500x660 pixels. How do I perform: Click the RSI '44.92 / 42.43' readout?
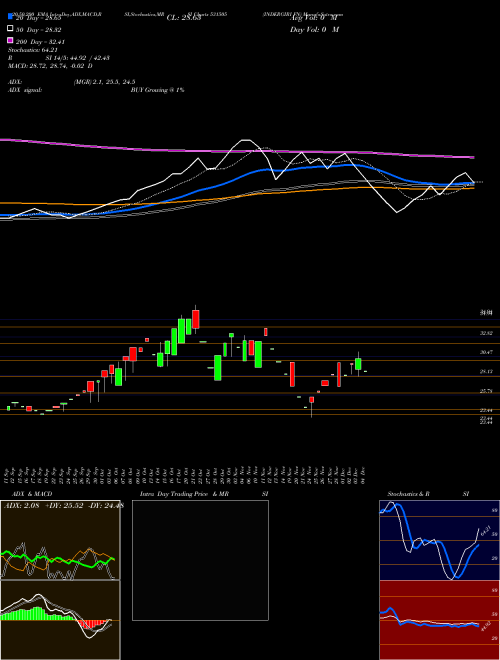pos(90,58)
